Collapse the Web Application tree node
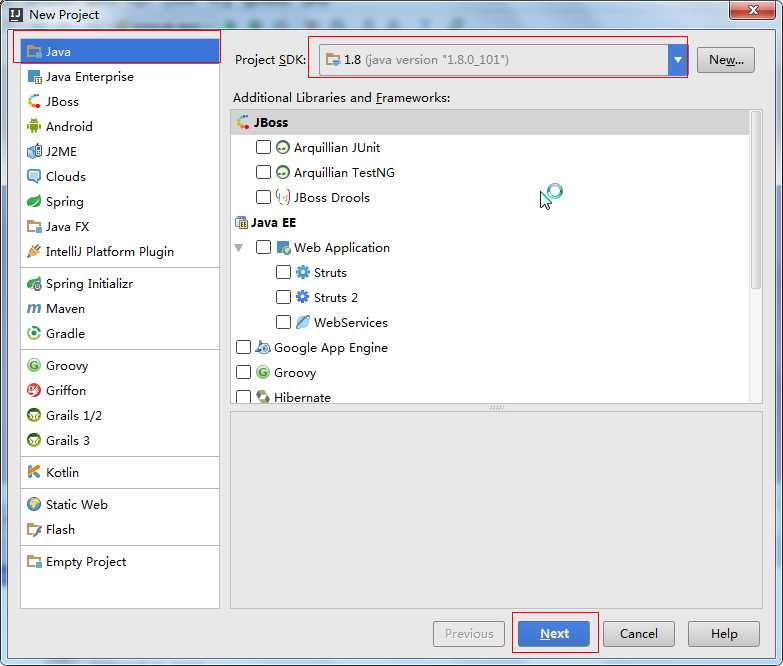Viewport: 783px width, 666px height. click(239, 248)
